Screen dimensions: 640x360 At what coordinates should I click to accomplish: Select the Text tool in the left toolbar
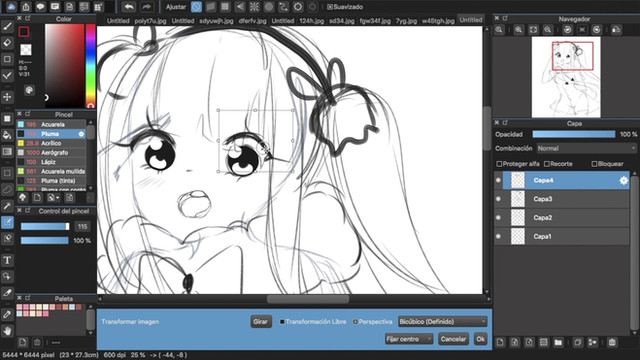click(x=7, y=260)
